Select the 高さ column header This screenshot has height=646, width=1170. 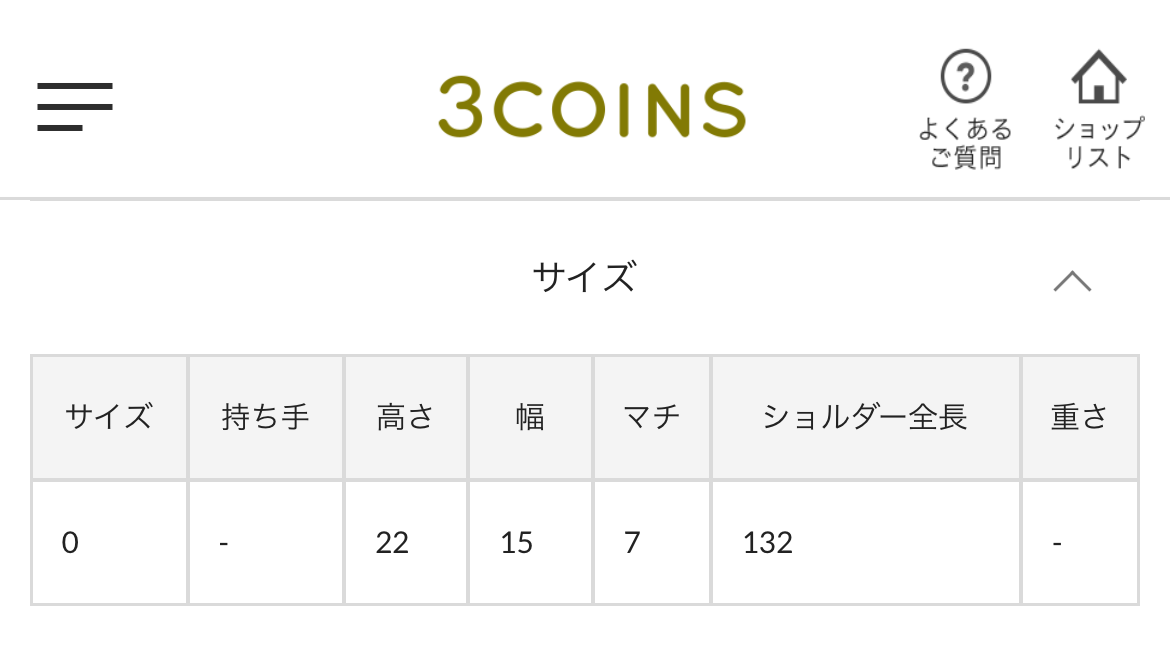click(x=405, y=417)
